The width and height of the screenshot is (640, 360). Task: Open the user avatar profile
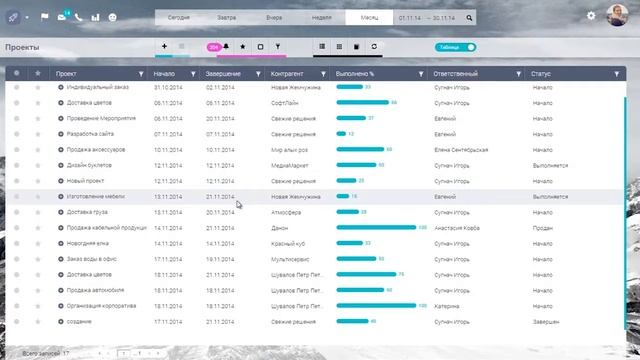tap(617, 16)
